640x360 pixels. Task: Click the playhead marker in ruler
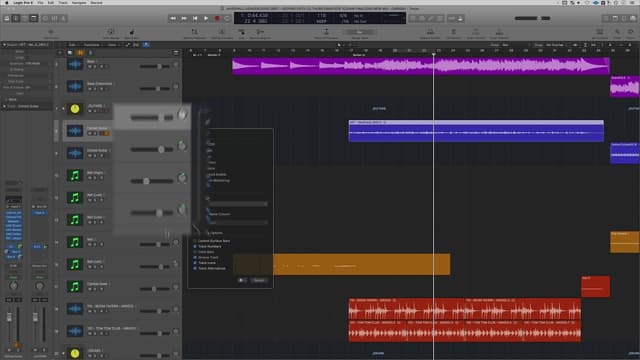tap(433, 54)
